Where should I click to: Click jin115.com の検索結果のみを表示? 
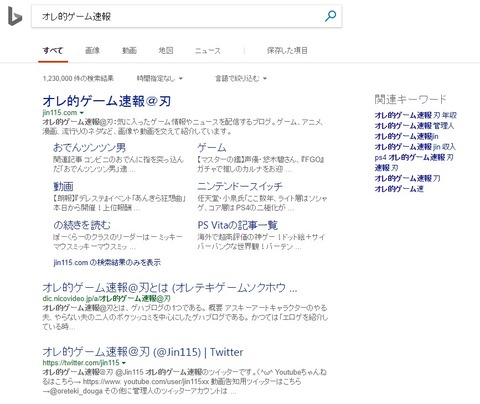107,263
